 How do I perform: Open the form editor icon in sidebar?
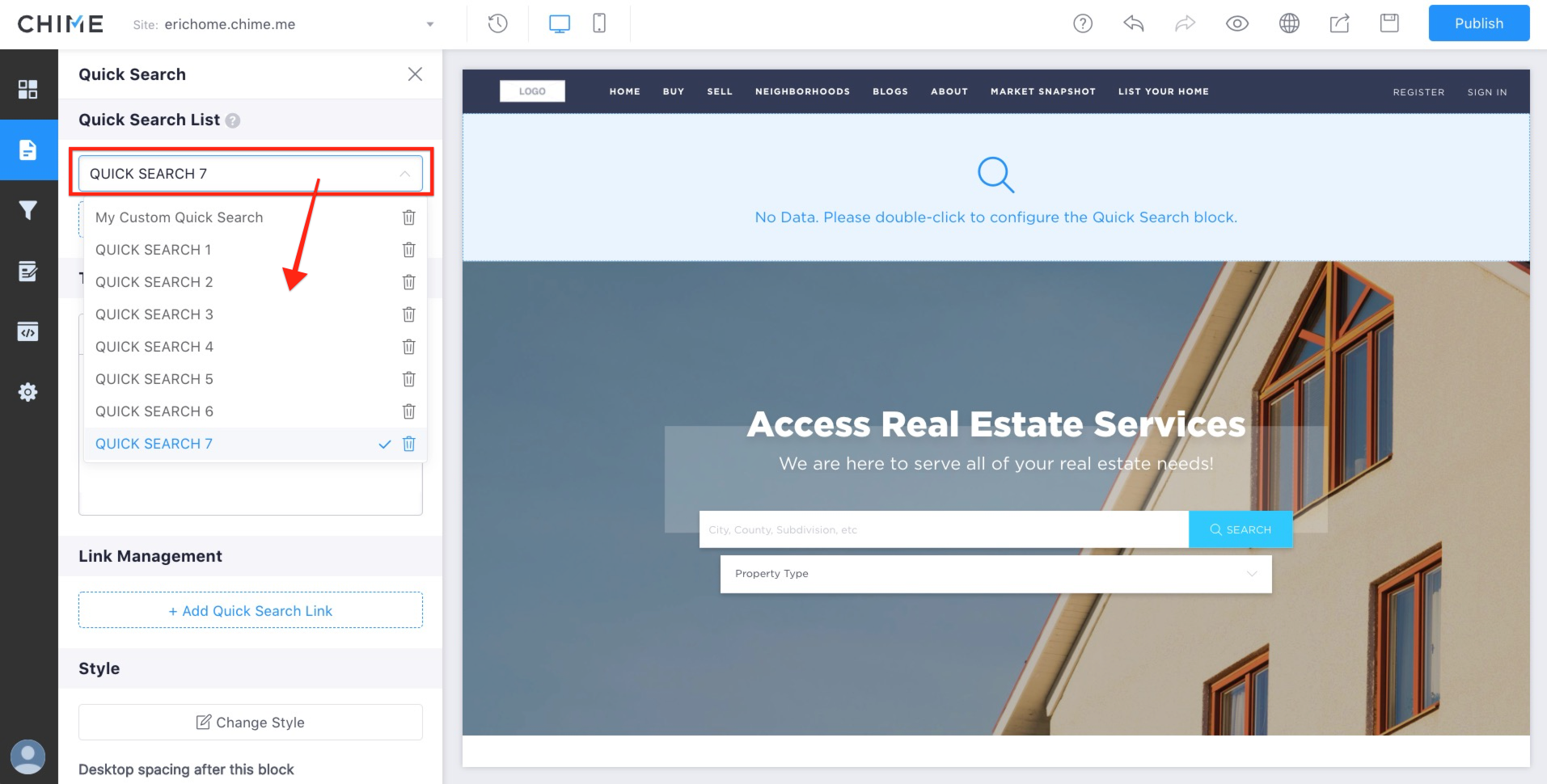coord(28,271)
